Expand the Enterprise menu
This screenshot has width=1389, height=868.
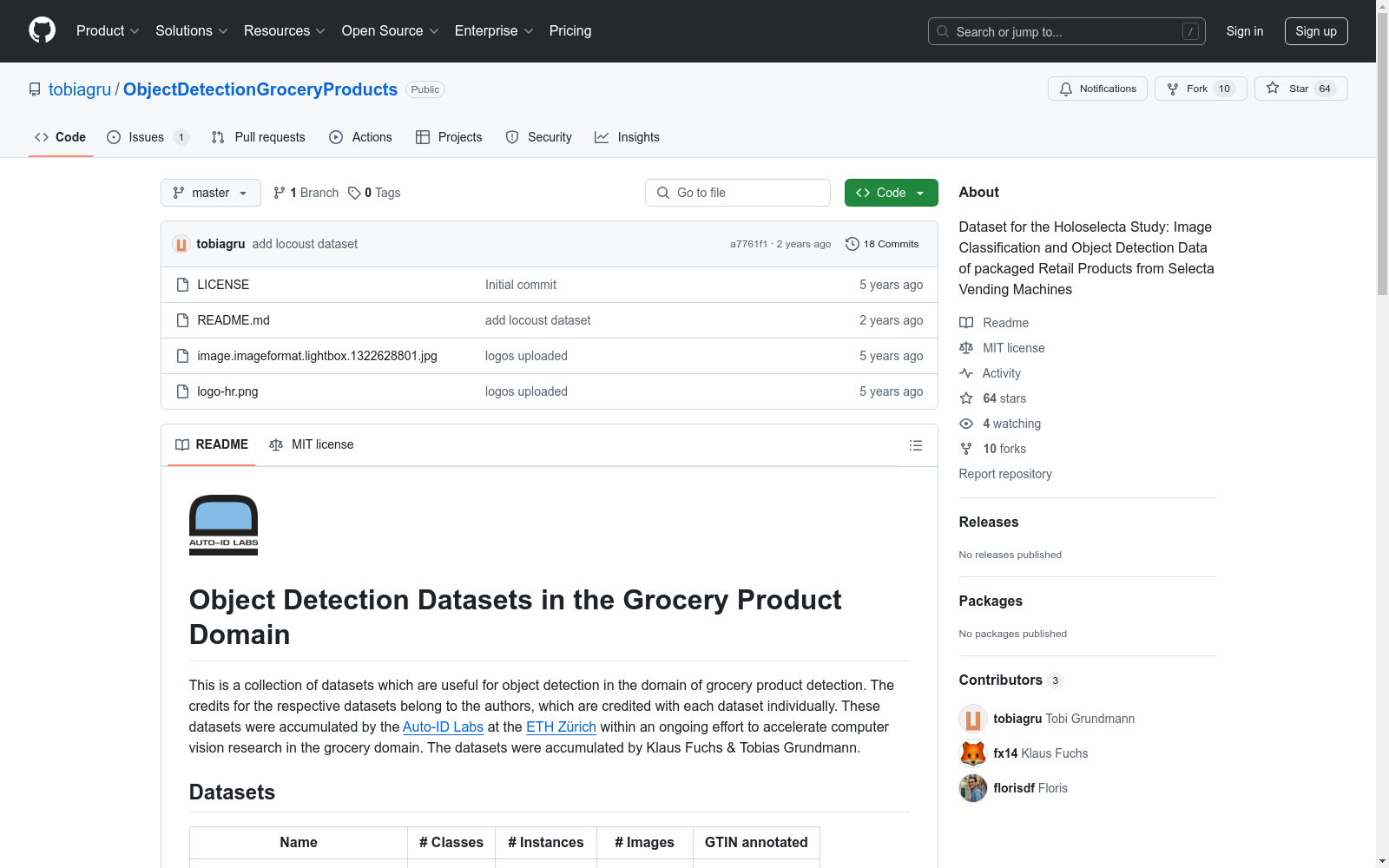point(494,31)
